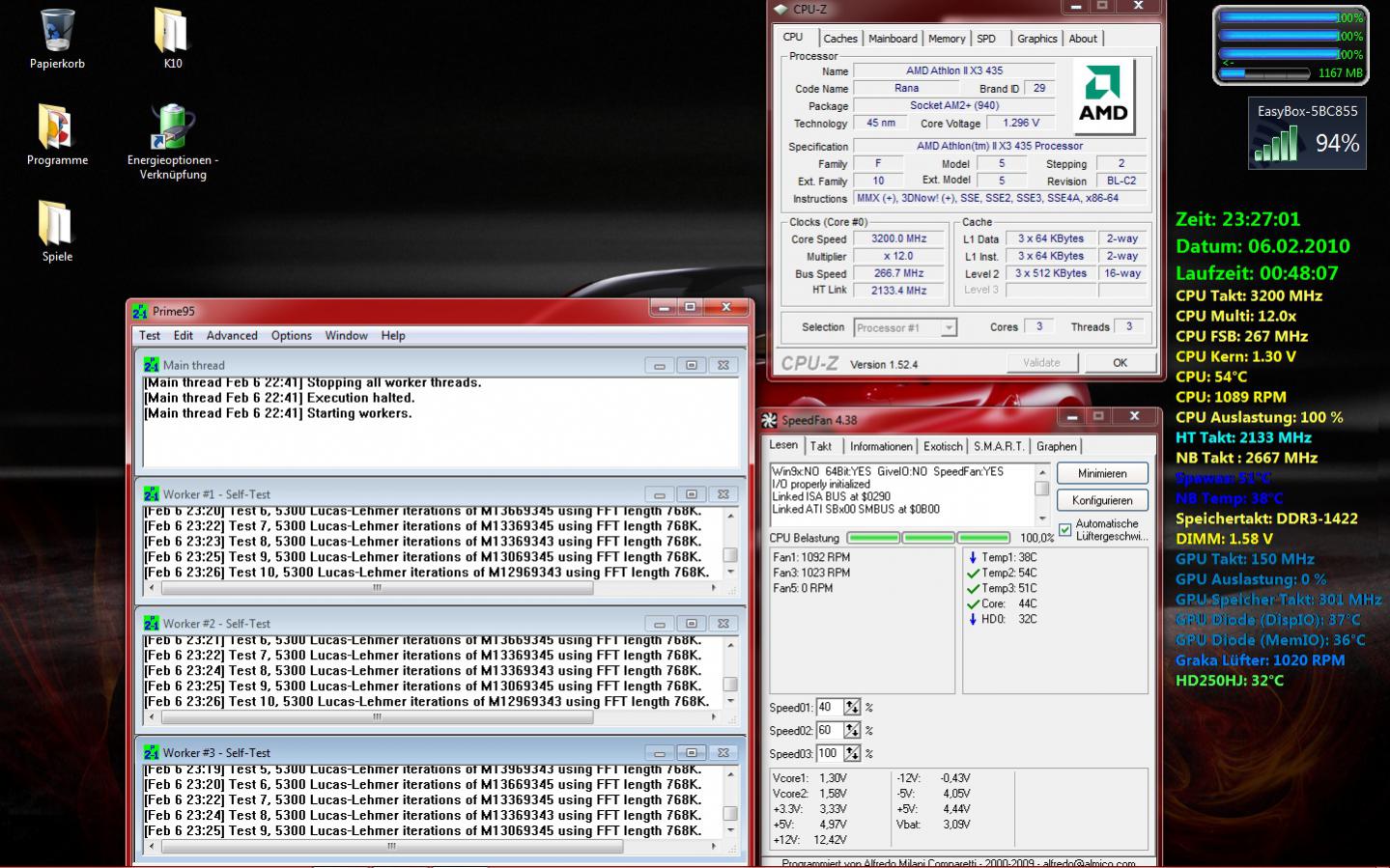Open the Window menu in Prime95

(x=346, y=336)
